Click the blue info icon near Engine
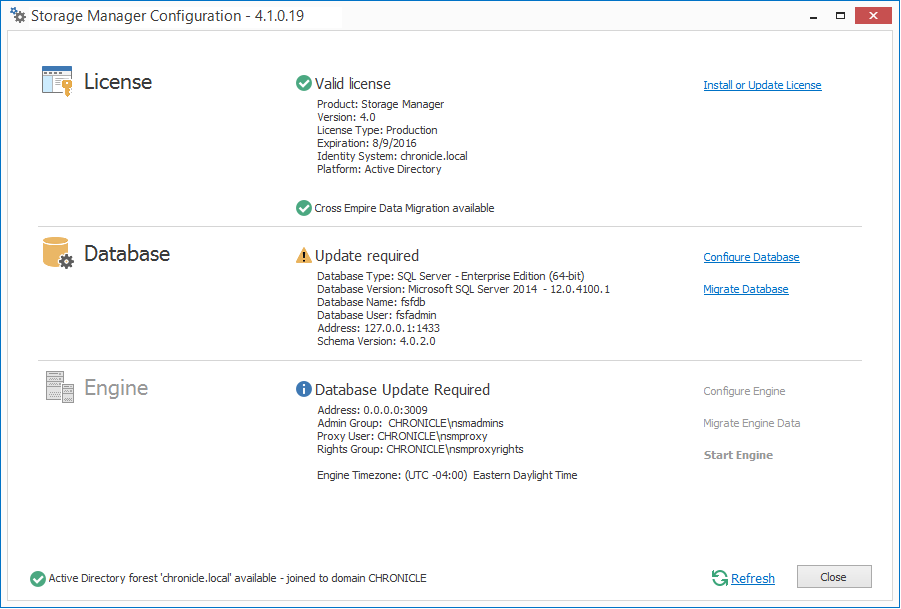 click(304, 390)
